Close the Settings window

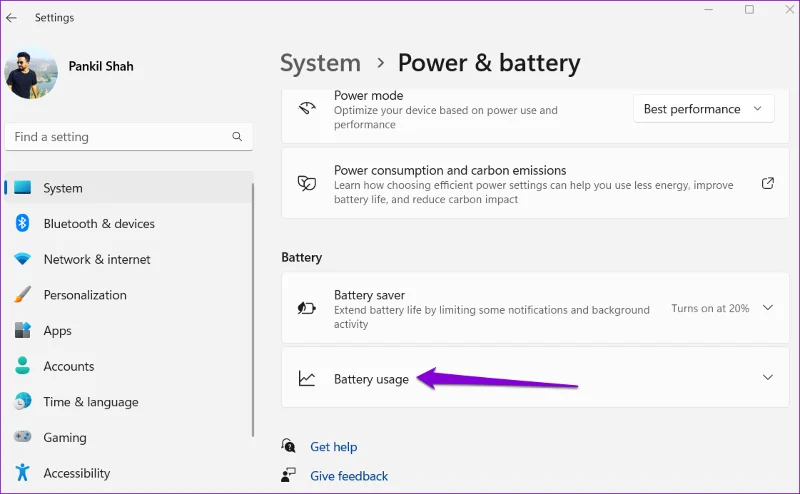(789, 10)
